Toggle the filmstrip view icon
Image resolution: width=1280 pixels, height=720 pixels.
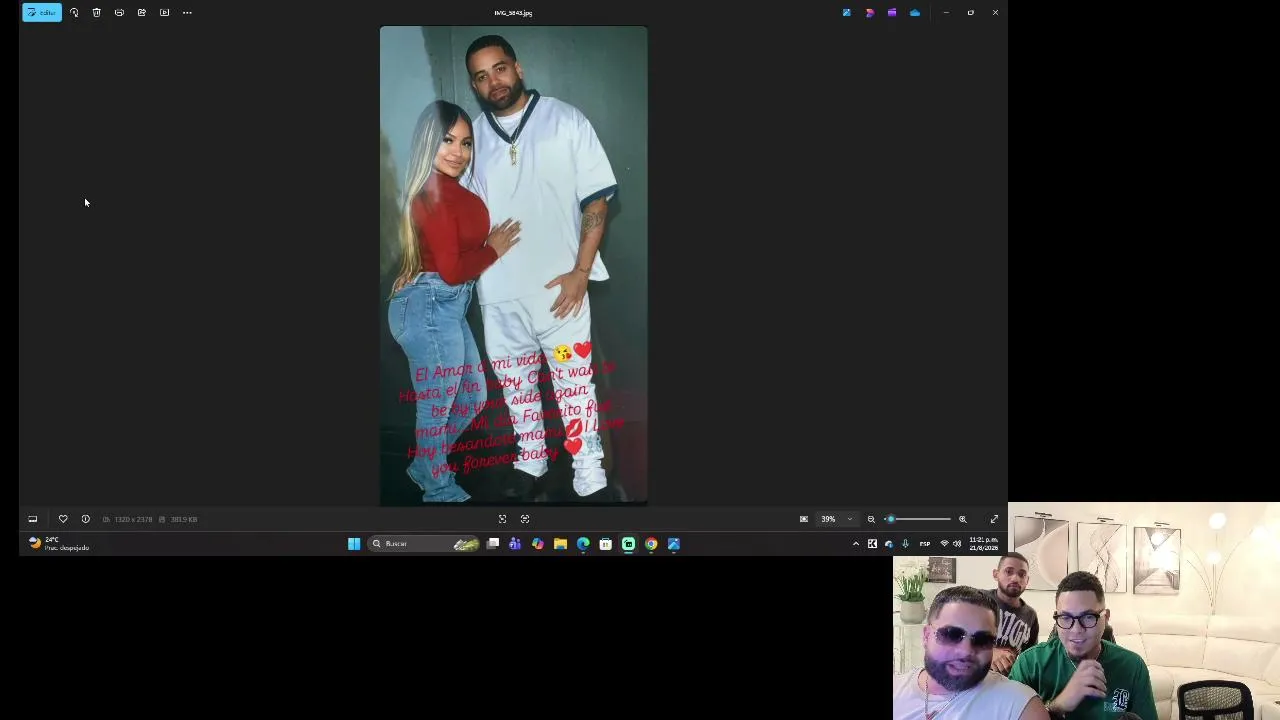[x=33, y=519]
